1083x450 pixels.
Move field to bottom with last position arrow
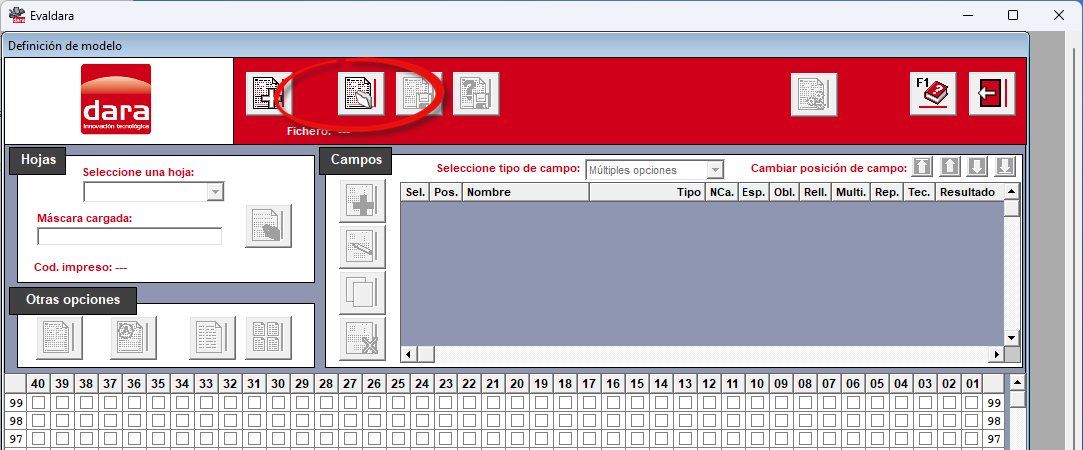pyautogui.click(x=1004, y=166)
